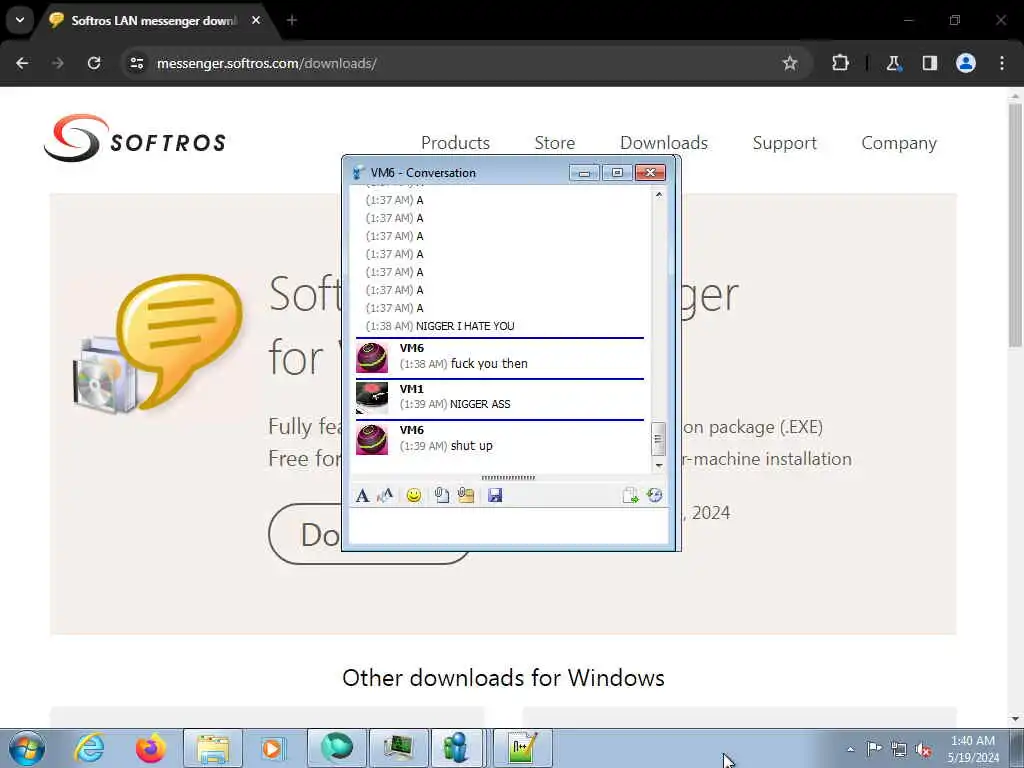Click the send folder icon in chat toolbar
The width and height of the screenshot is (1024, 768).
pyautogui.click(x=466, y=496)
